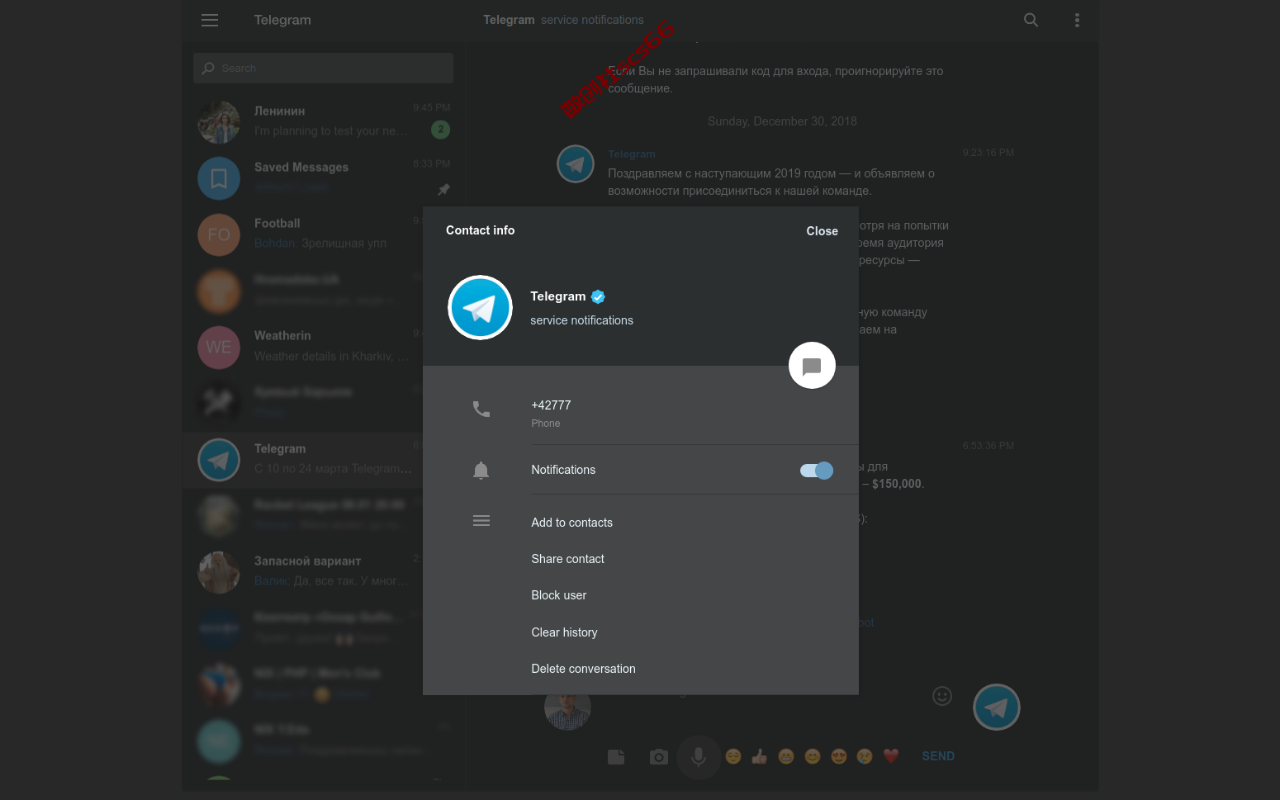Open the three-dot more options menu

(x=1077, y=20)
